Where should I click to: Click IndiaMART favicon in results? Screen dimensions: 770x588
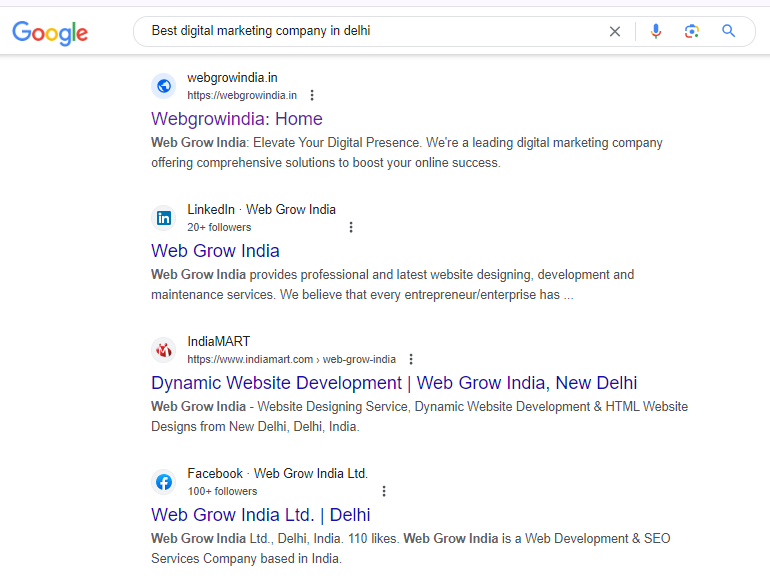(x=164, y=350)
